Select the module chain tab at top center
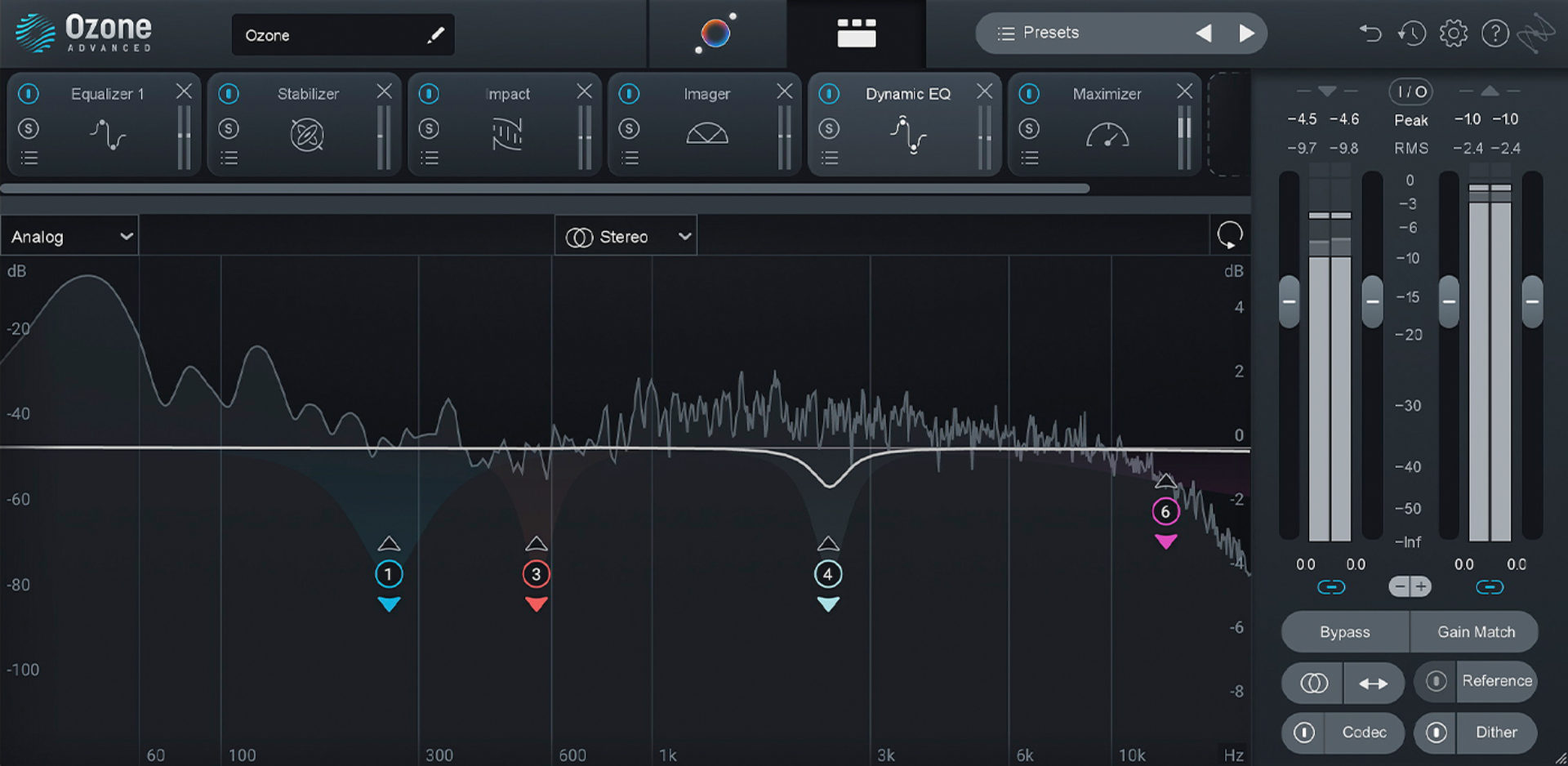Screen dimensions: 1568x766 tap(856, 33)
